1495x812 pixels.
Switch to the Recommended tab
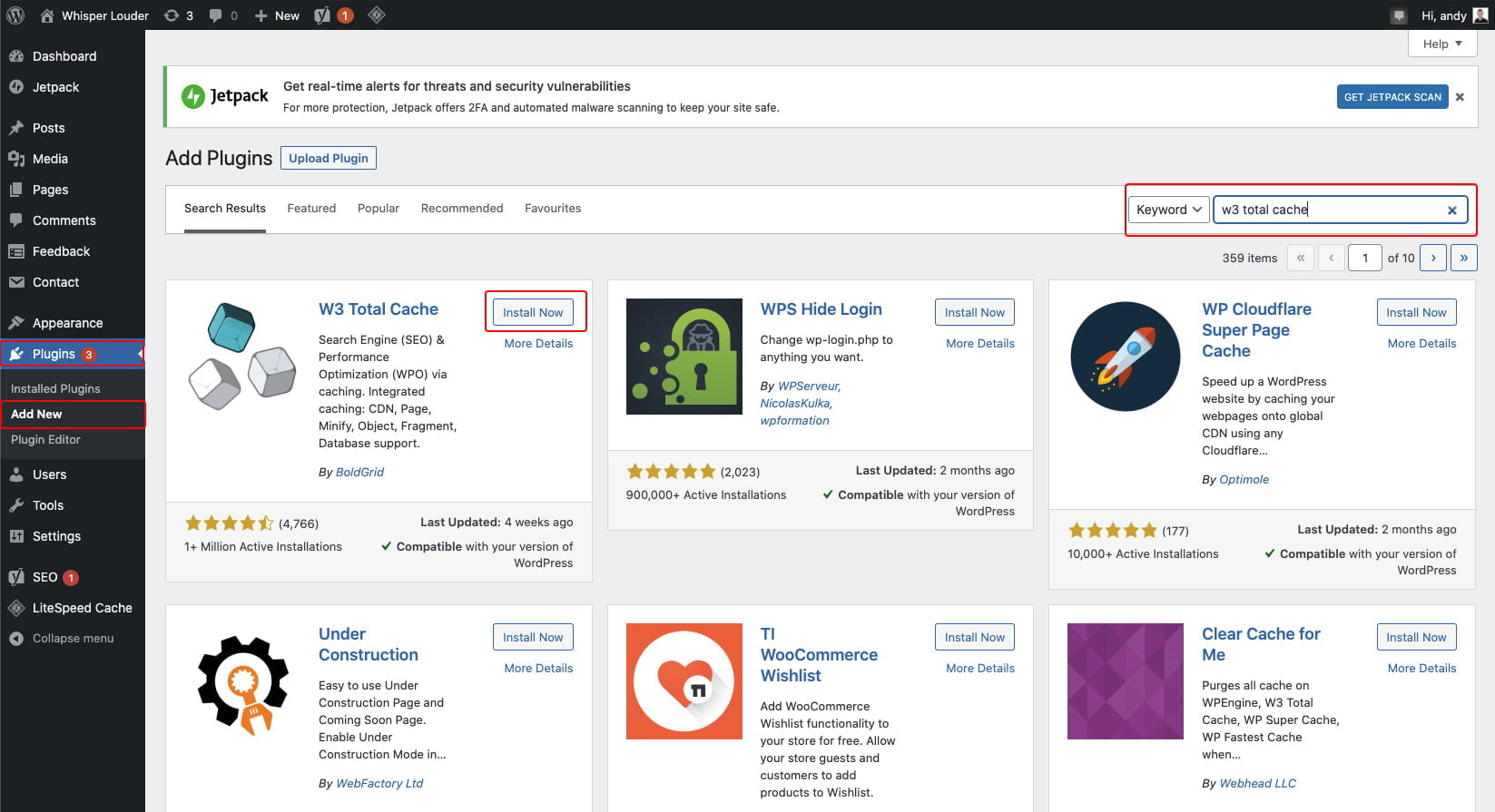[462, 209]
